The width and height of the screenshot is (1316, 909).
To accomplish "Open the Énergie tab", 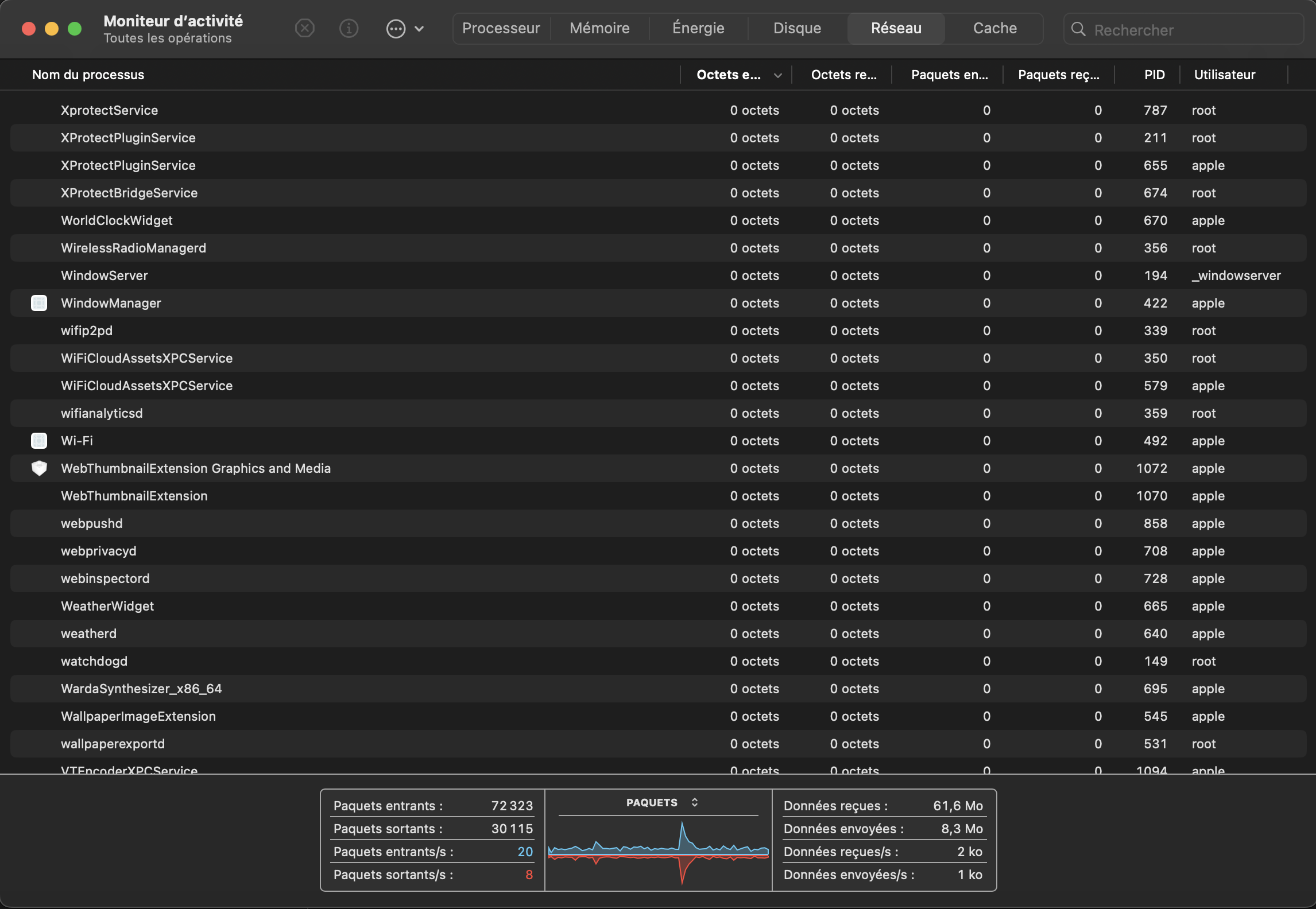I will (x=698, y=28).
